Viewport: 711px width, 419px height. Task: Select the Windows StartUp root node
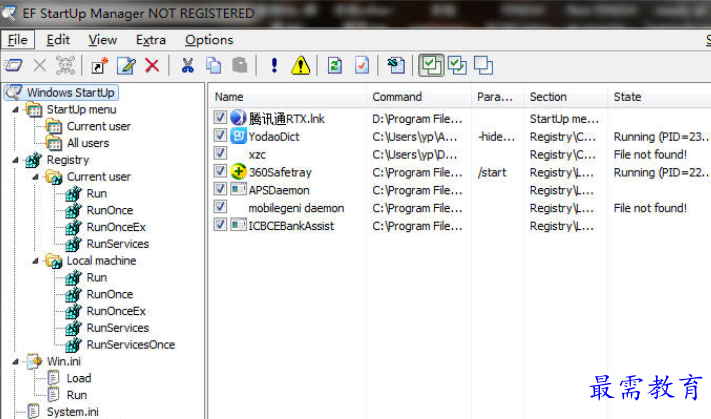click(71, 93)
